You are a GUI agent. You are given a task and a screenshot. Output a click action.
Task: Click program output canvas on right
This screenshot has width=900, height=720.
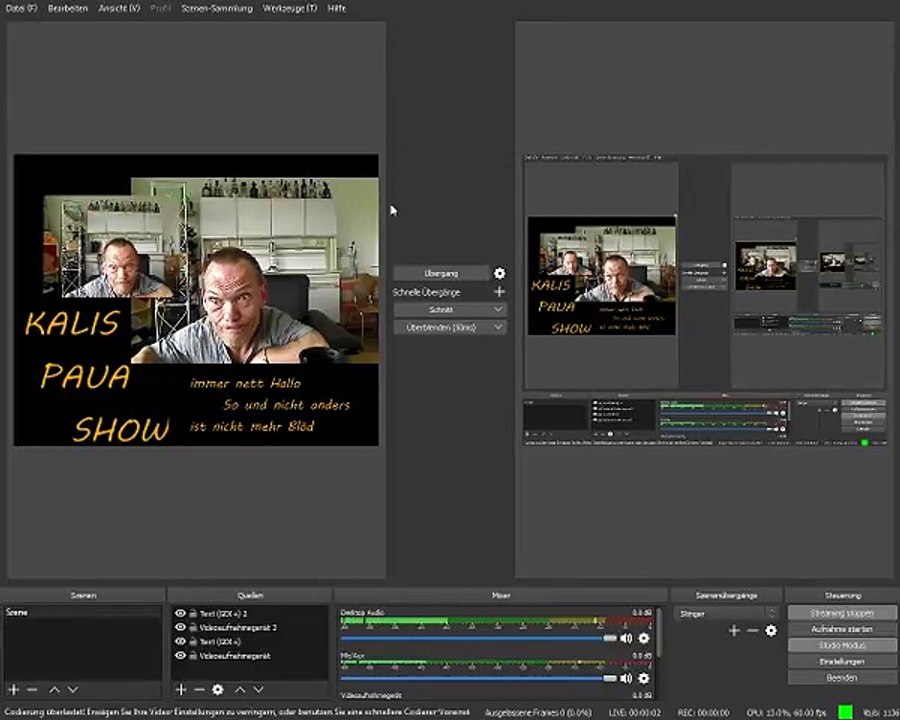(x=705, y=300)
